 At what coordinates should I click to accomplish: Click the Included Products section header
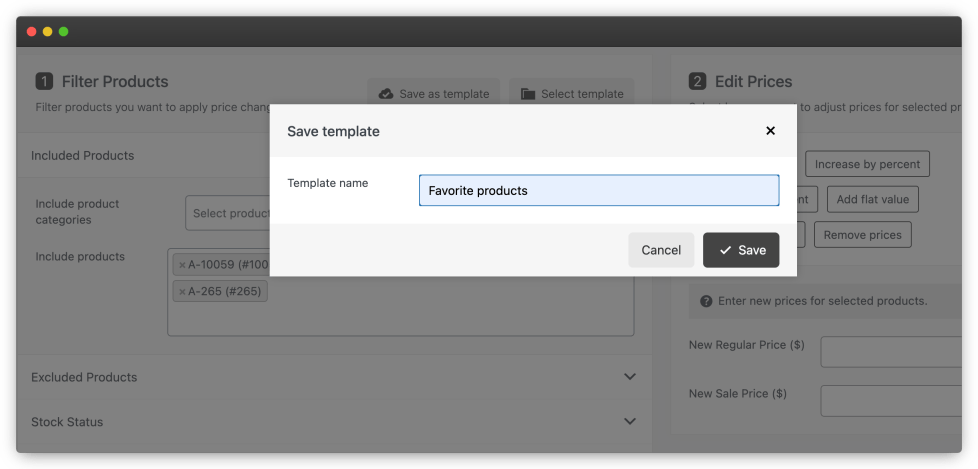(83, 156)
